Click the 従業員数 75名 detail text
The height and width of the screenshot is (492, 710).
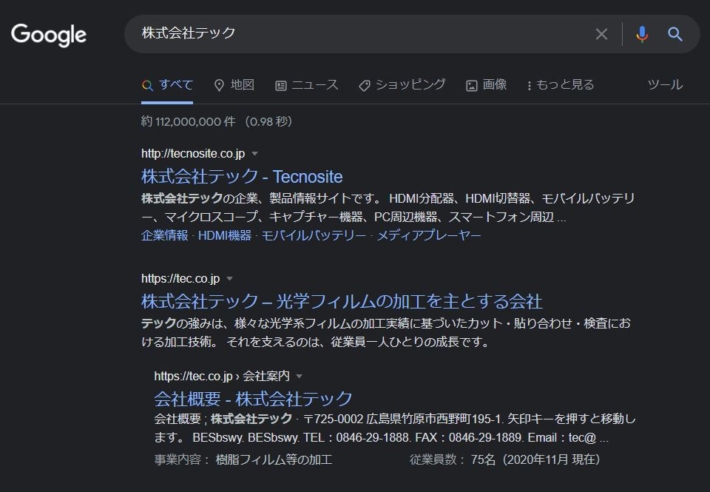coord(505,460)
